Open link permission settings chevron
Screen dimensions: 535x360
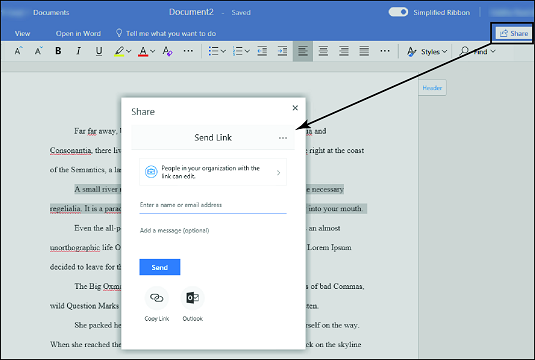278,173
